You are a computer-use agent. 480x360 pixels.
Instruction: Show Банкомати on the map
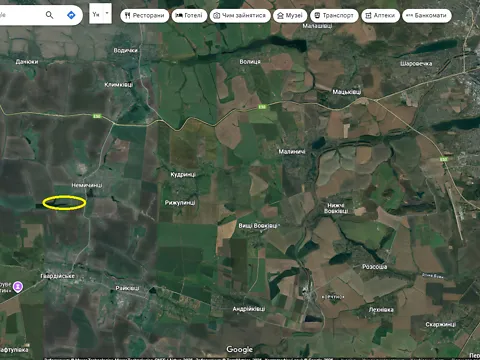tap(427, 16)
